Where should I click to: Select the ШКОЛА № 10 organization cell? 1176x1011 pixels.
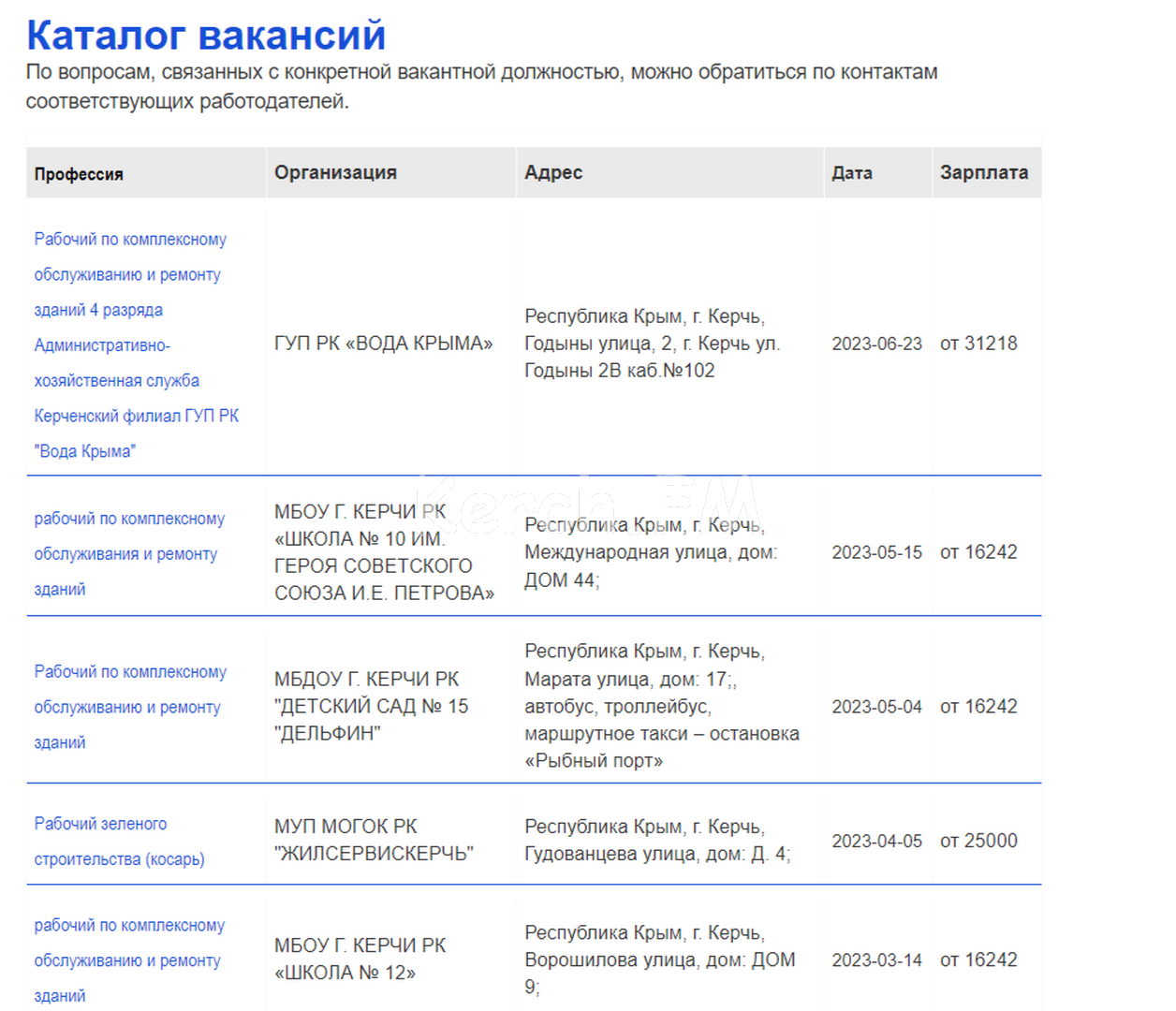coord(384,552)
